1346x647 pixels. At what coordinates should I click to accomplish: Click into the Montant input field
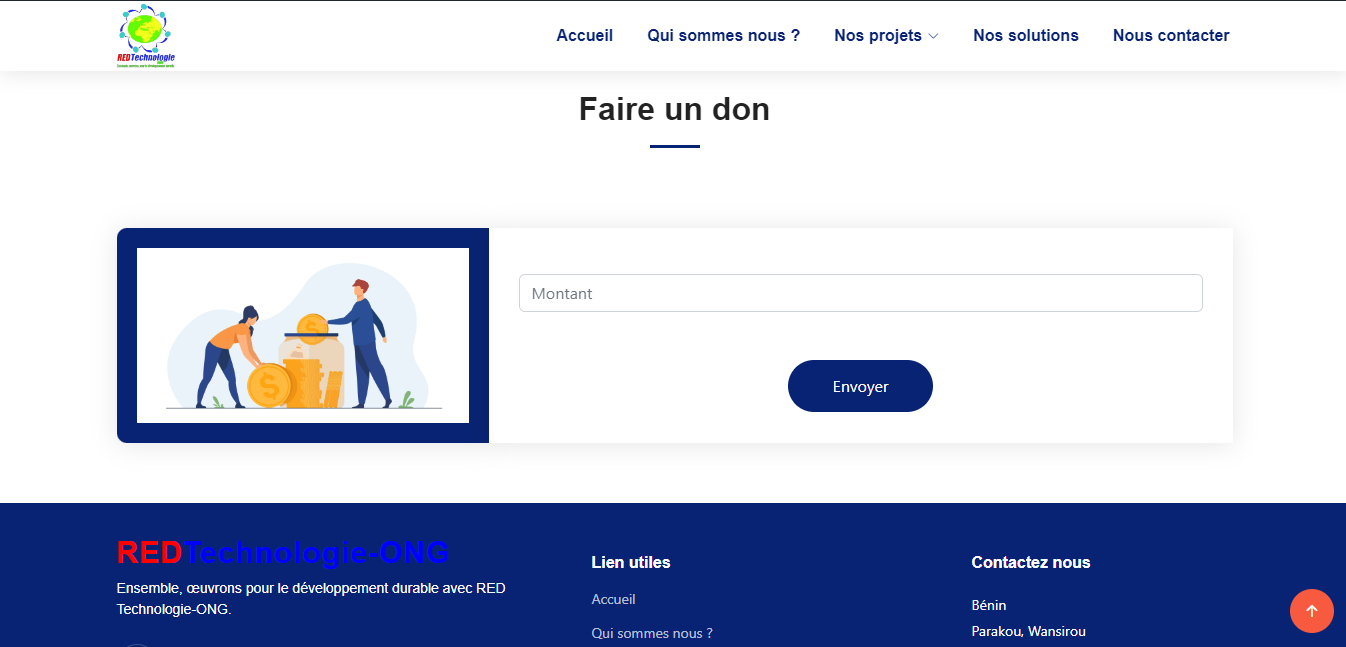tap(860, 293)
